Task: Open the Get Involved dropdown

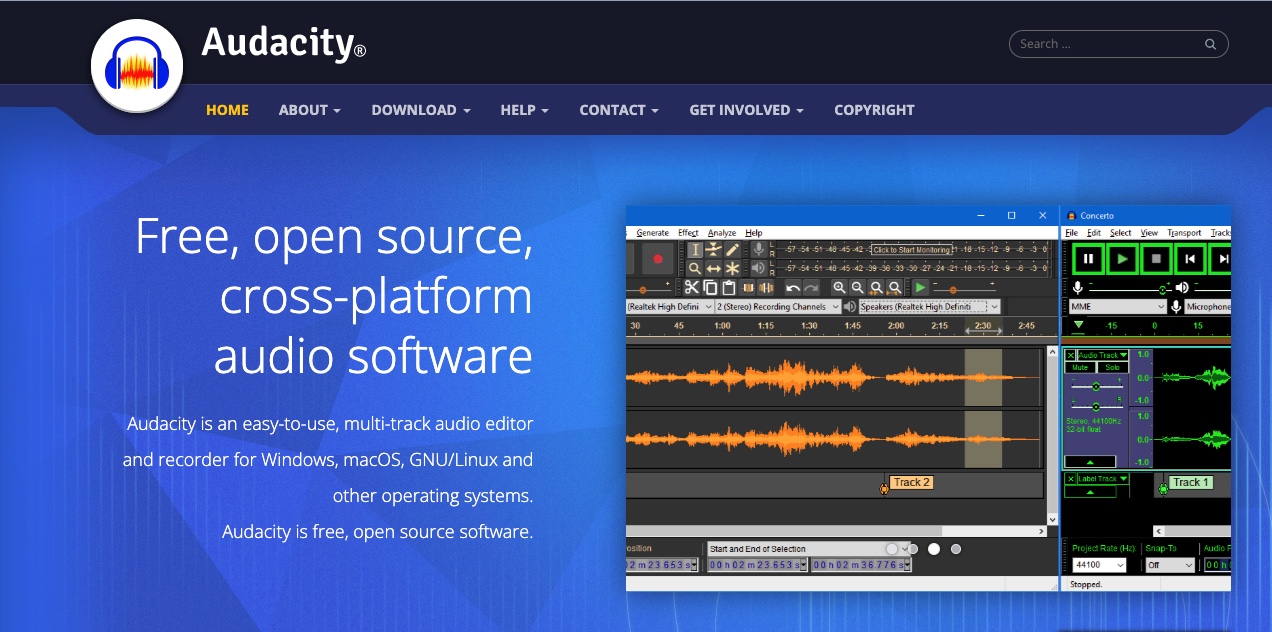Action: 747,110
